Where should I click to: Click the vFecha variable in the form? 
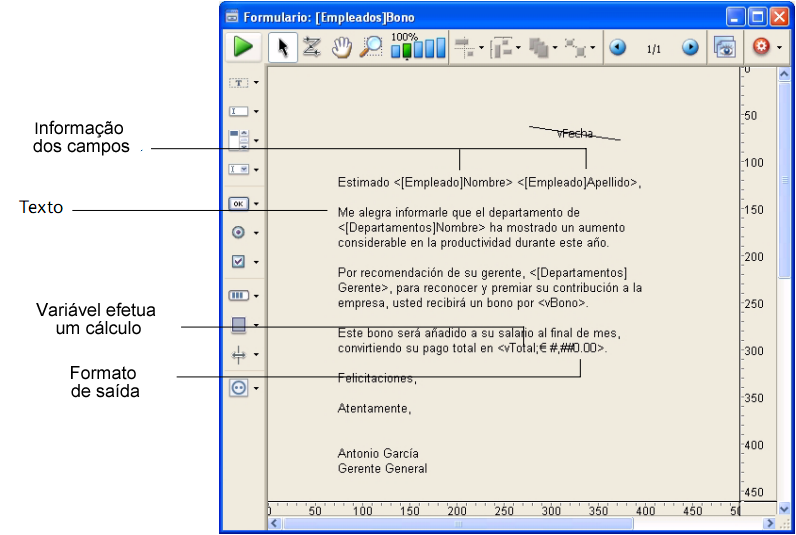pos(575,133)
